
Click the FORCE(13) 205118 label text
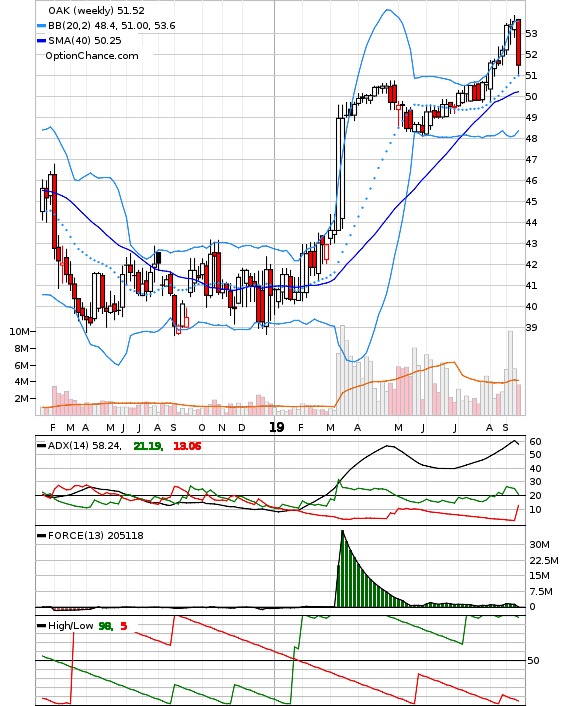[95, 536]
